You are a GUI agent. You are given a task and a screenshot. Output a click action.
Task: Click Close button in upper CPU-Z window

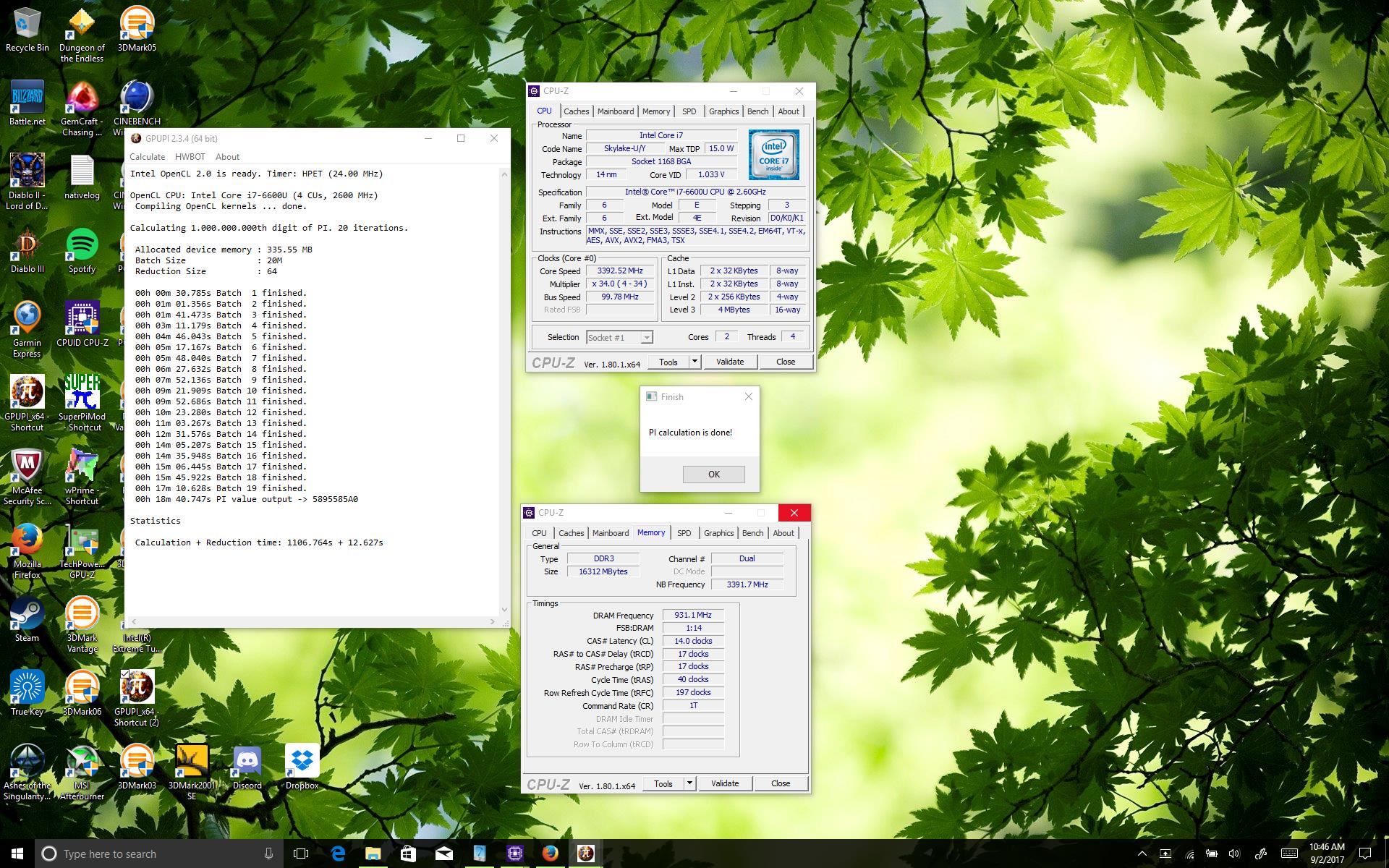[786, 362]
